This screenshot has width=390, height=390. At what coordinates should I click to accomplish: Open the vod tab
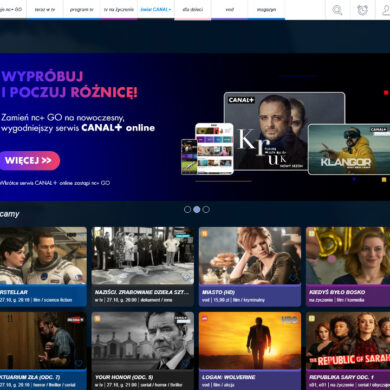point(230,10)
